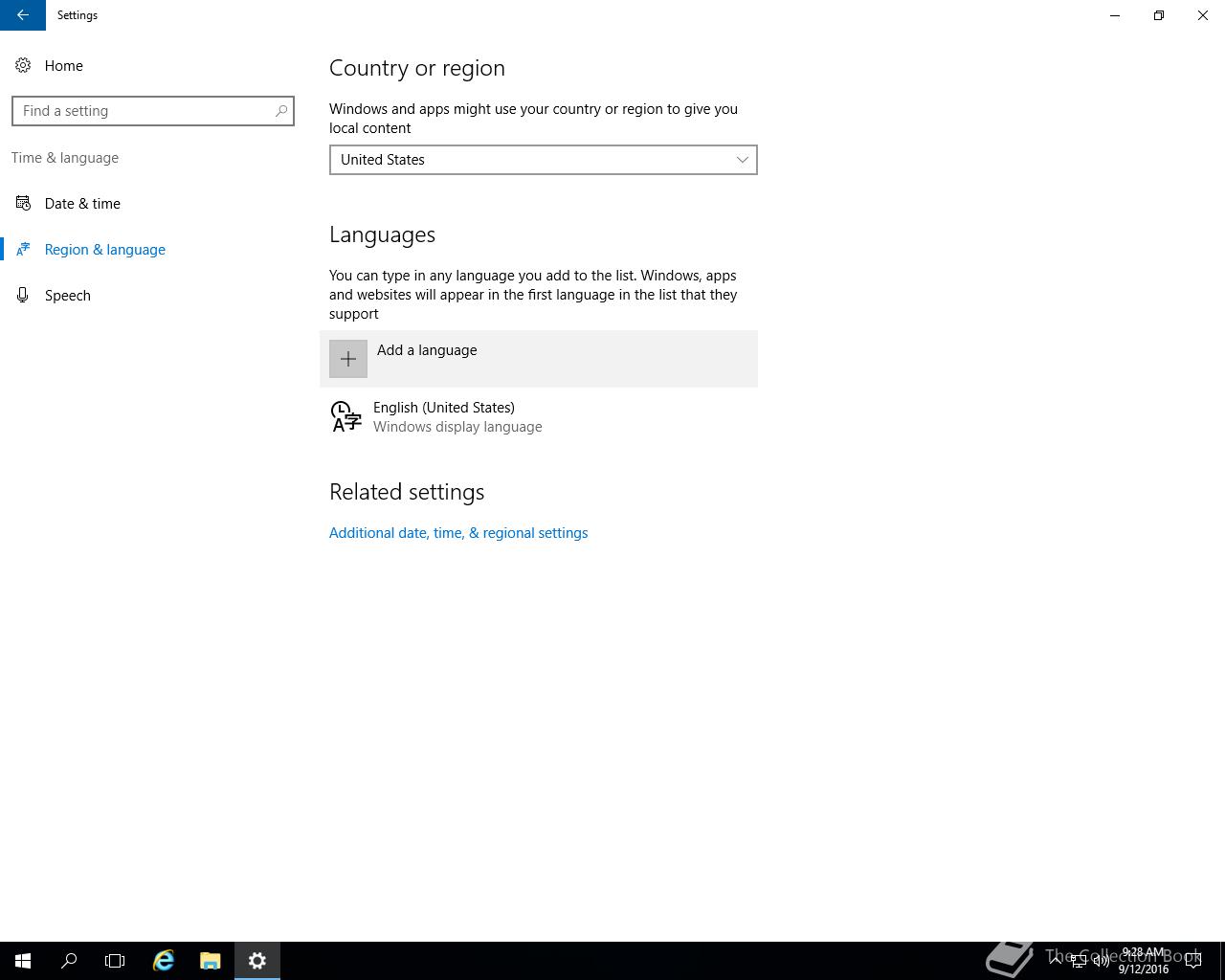Select the English (United States) language icon
The width and height of the screenshot is (1225, 980).
click(x=346, y=416)
